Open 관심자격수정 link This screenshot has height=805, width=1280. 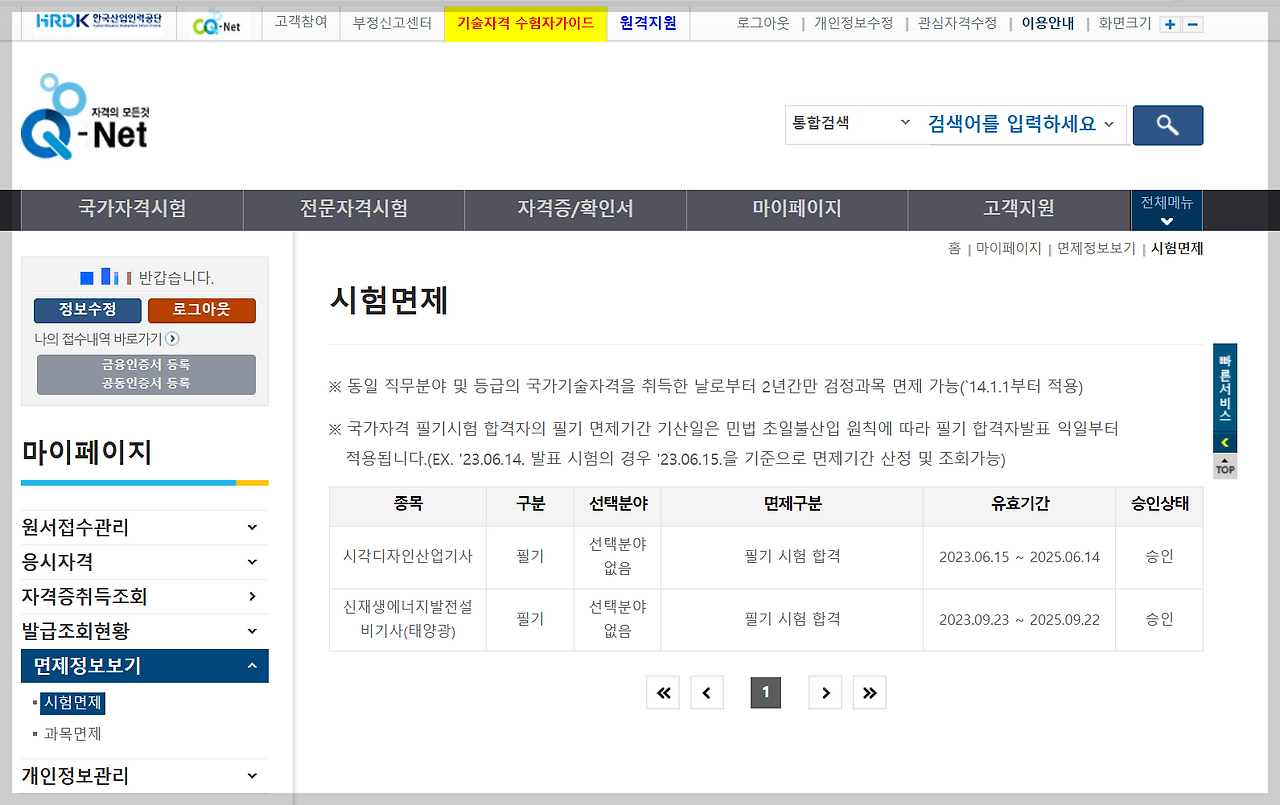coord(957,23)
